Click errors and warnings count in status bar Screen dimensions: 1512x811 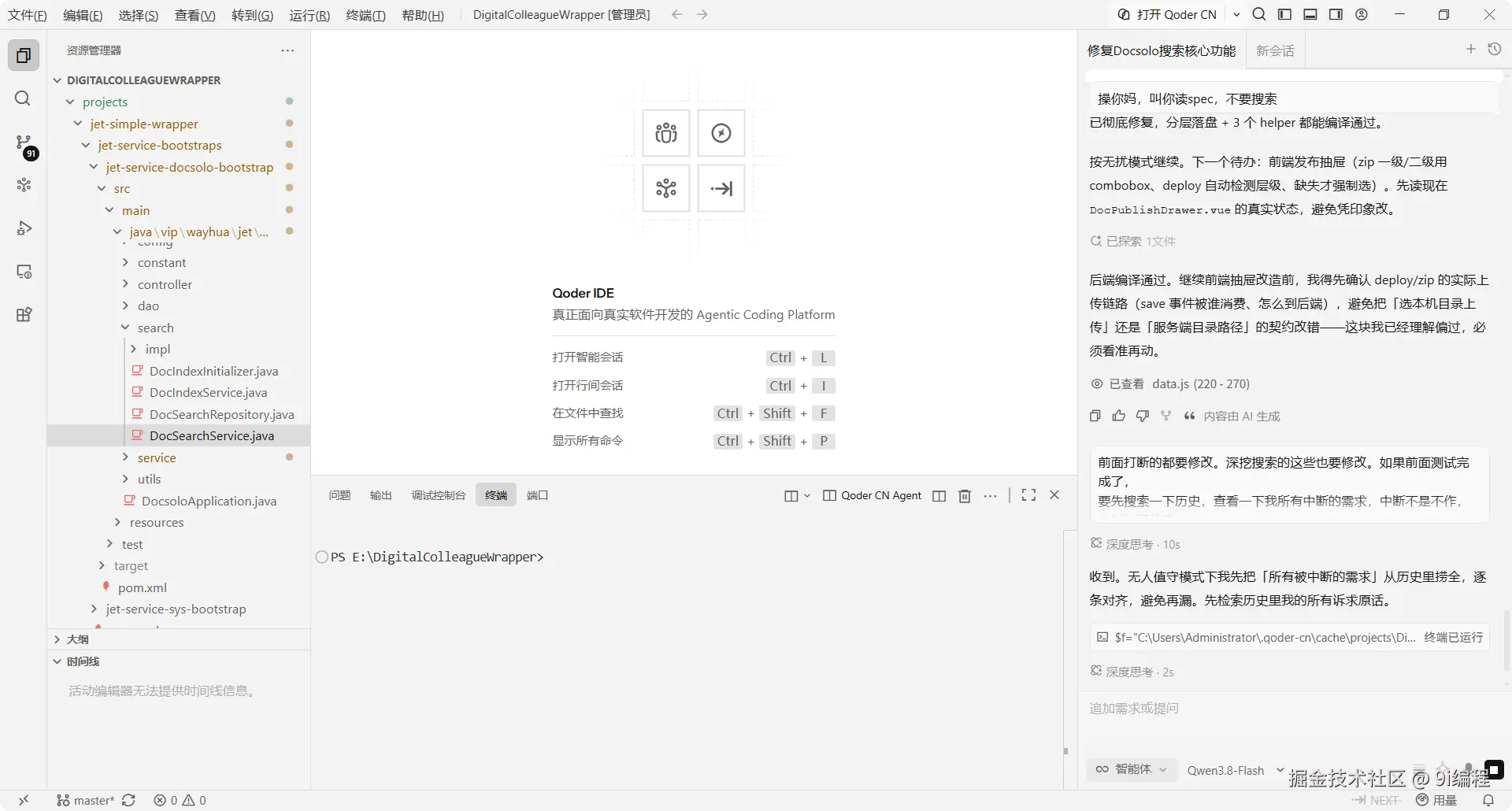pos(180,800)
